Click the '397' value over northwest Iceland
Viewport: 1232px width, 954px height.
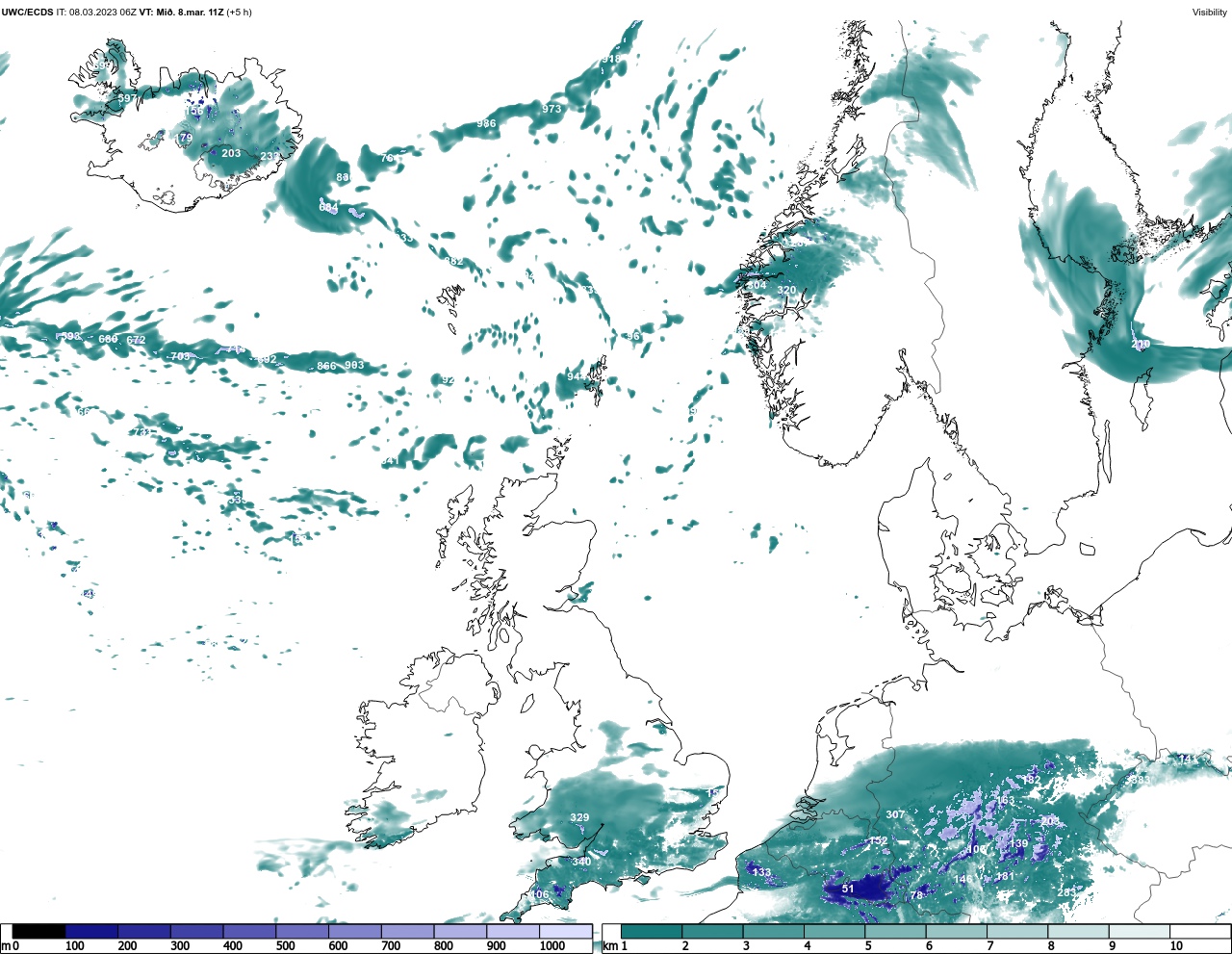[x=127, y=98]
